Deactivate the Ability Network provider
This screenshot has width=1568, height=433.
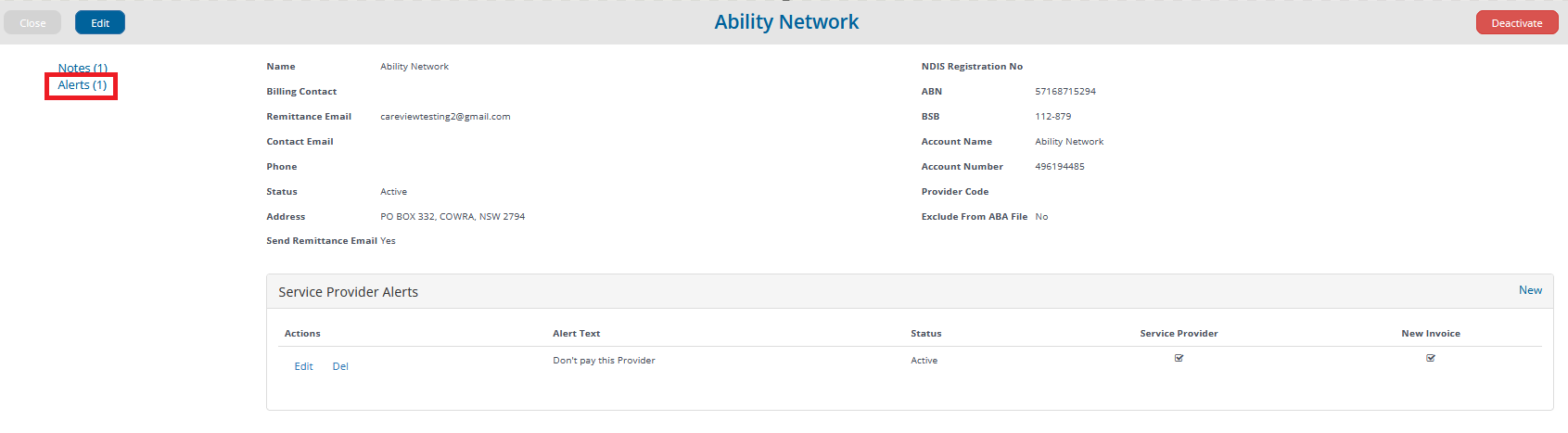1517,23
